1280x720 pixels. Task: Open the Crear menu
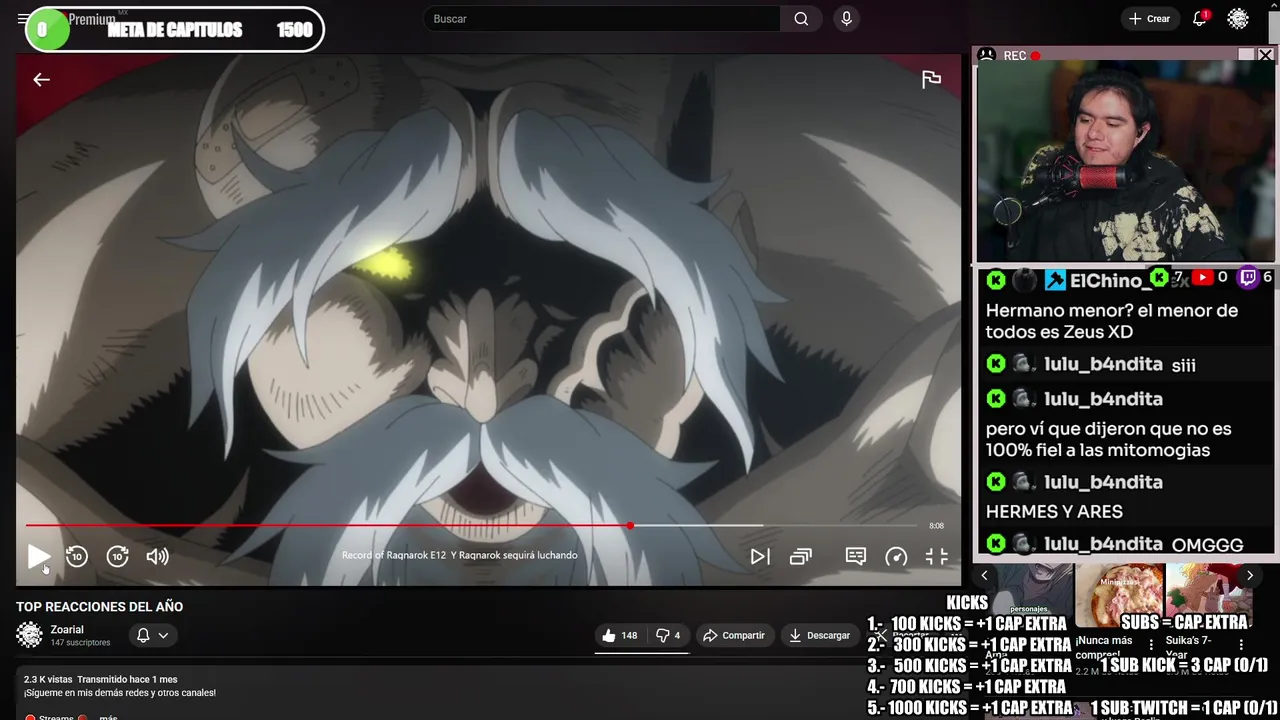1149,19
